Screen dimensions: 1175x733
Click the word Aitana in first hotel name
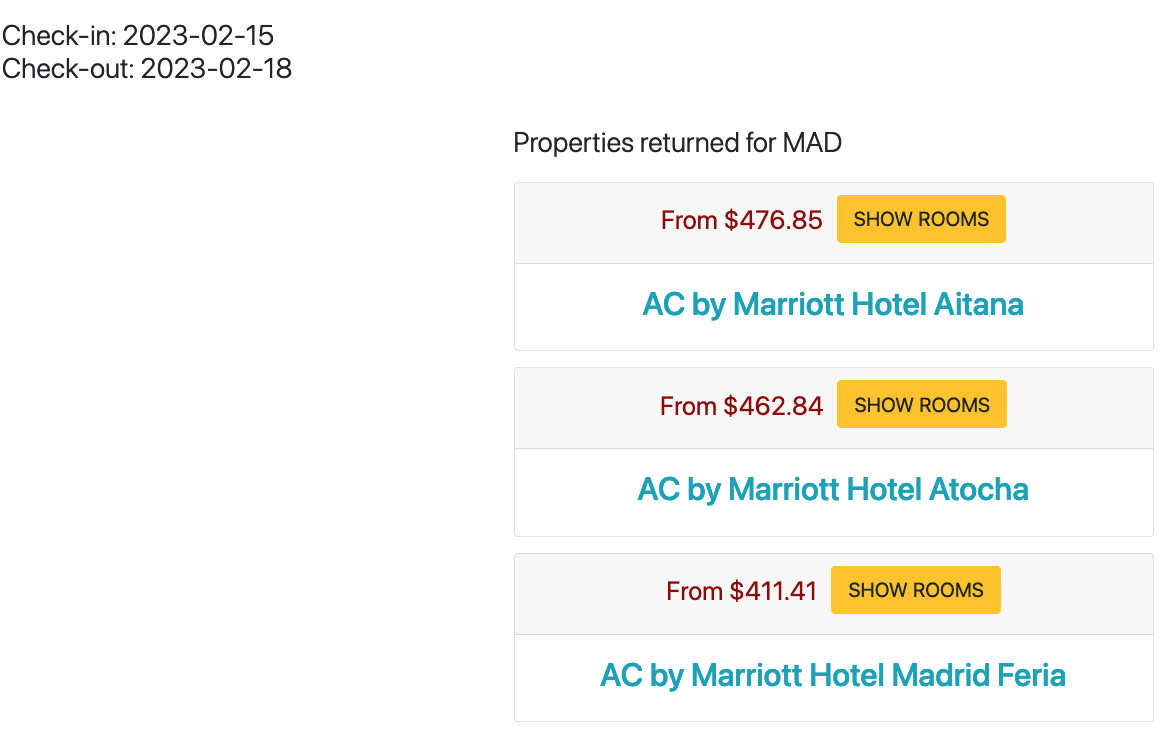tap(979, 305)
